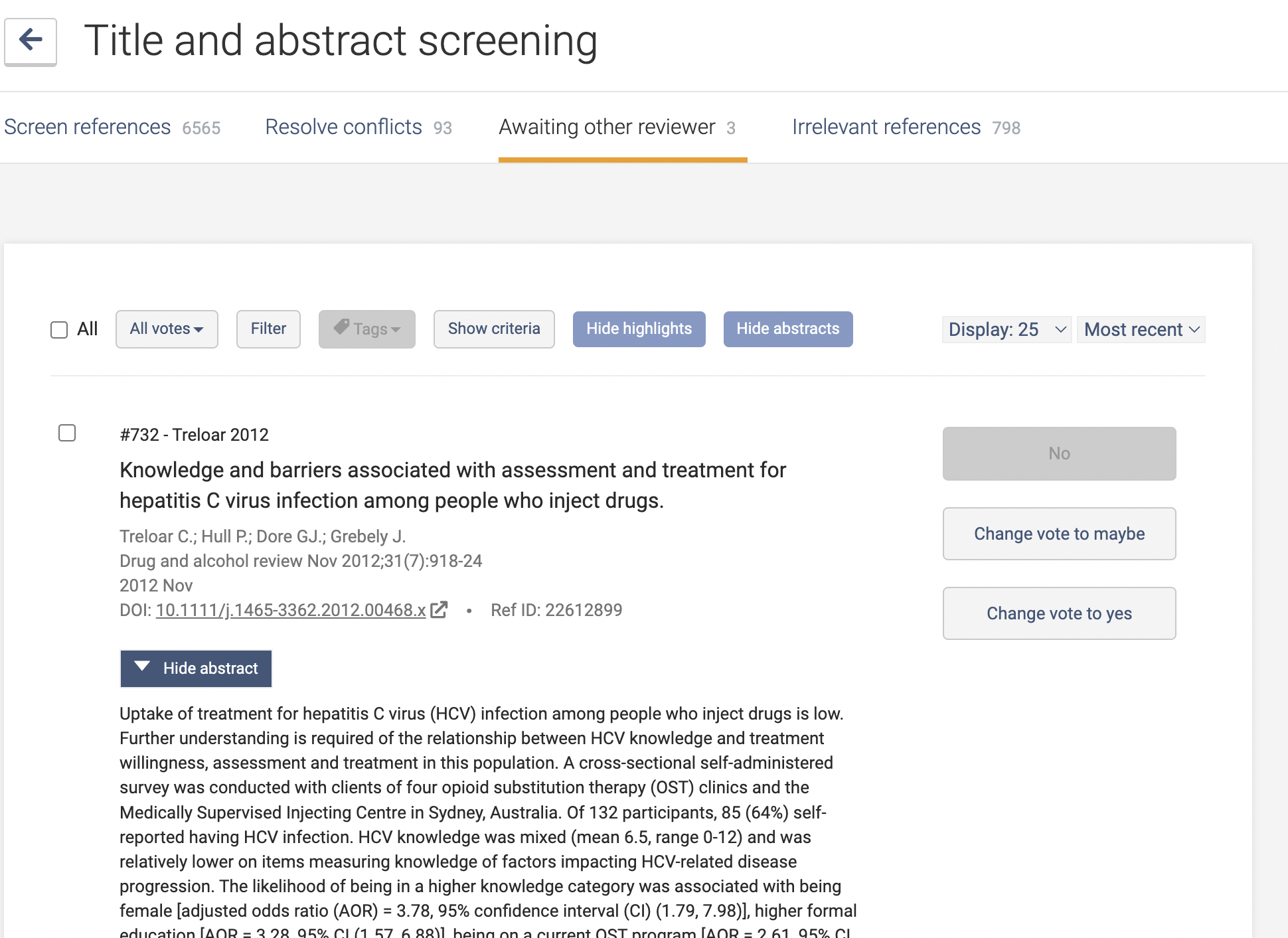Image resolution: width=1288 pixels, height=938 pixels.
Task: Switch to Screen references tab
Action: tap(112, 127)
